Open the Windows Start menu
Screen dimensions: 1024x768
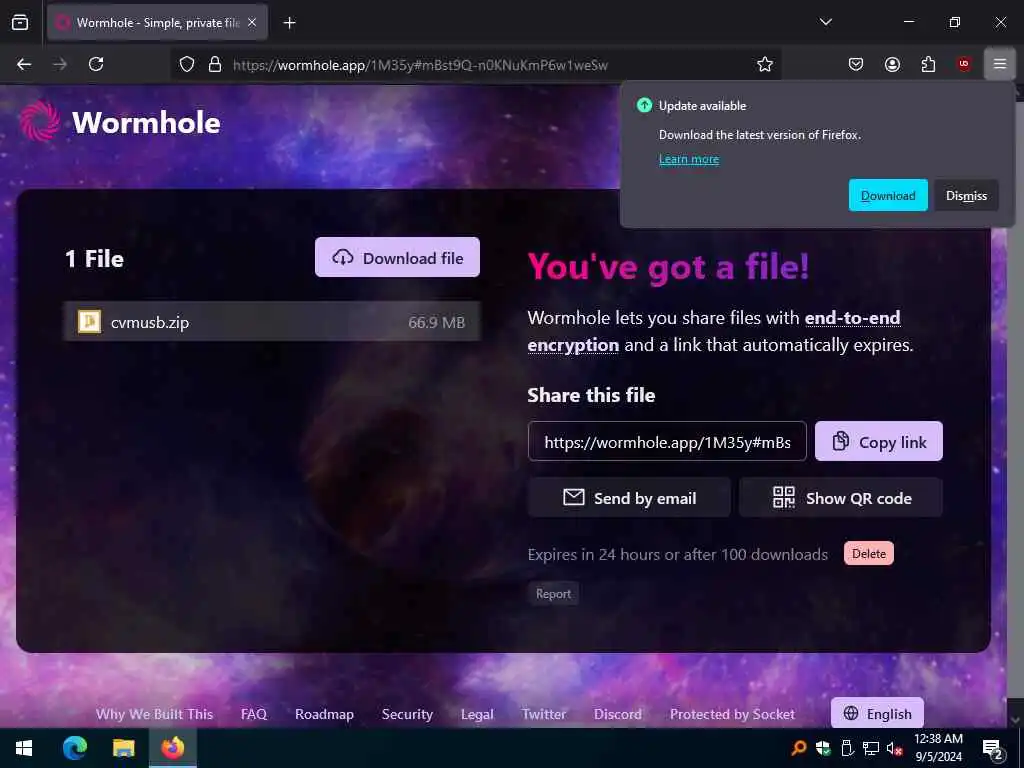[24, 748]
